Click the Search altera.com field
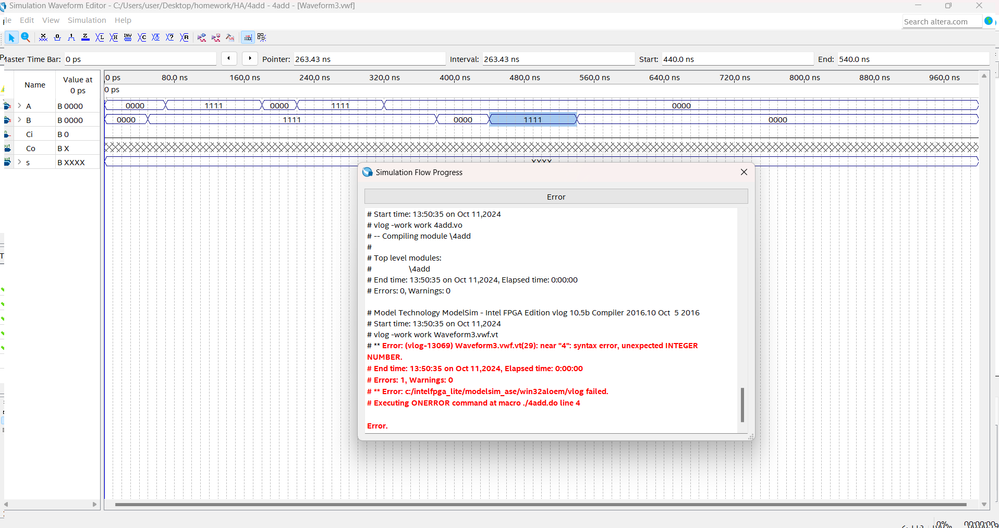The height and width of the screenshot is (528, 999). point(940,22)
